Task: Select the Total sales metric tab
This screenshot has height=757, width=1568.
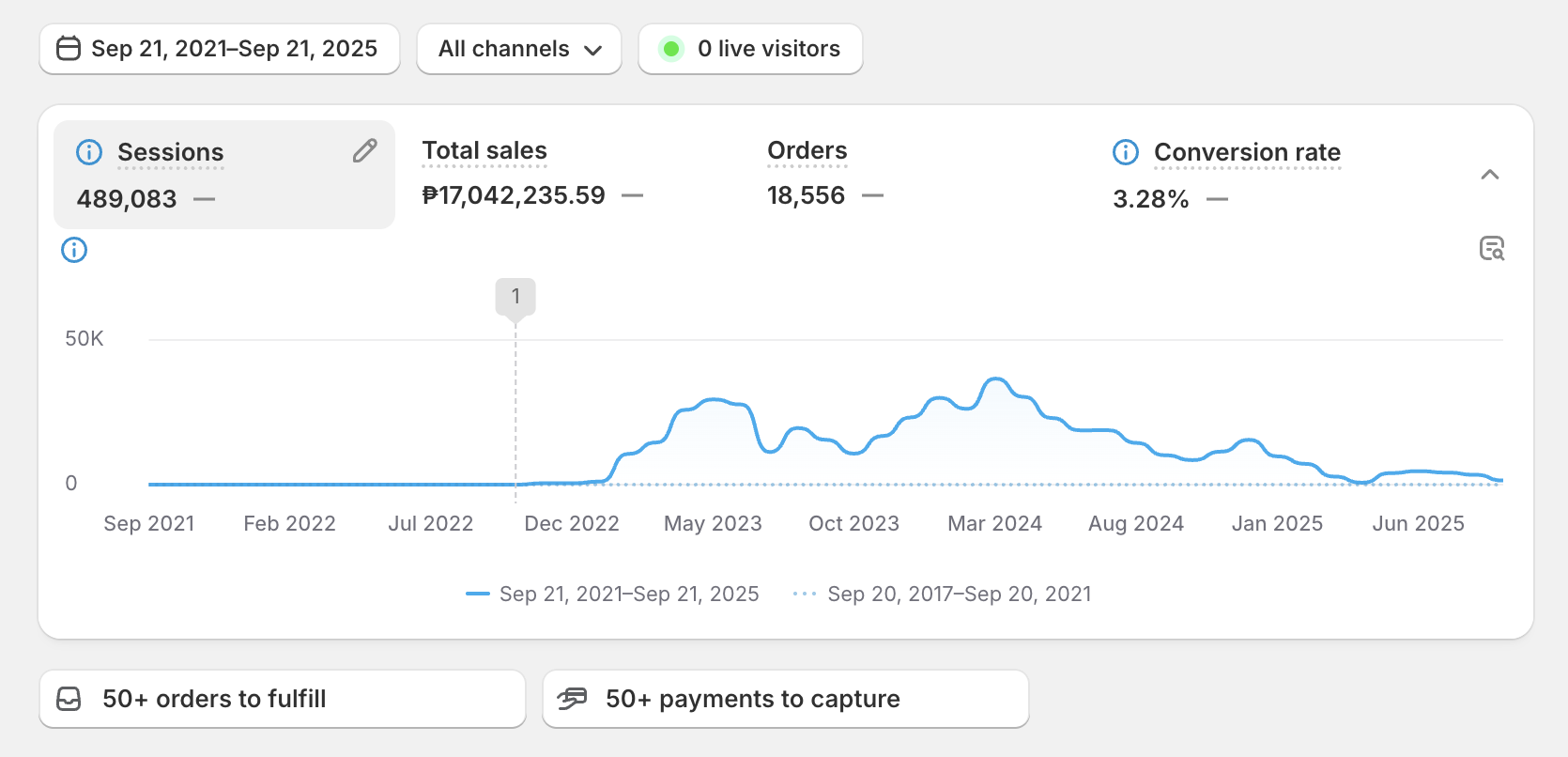Action: [531, 175]
